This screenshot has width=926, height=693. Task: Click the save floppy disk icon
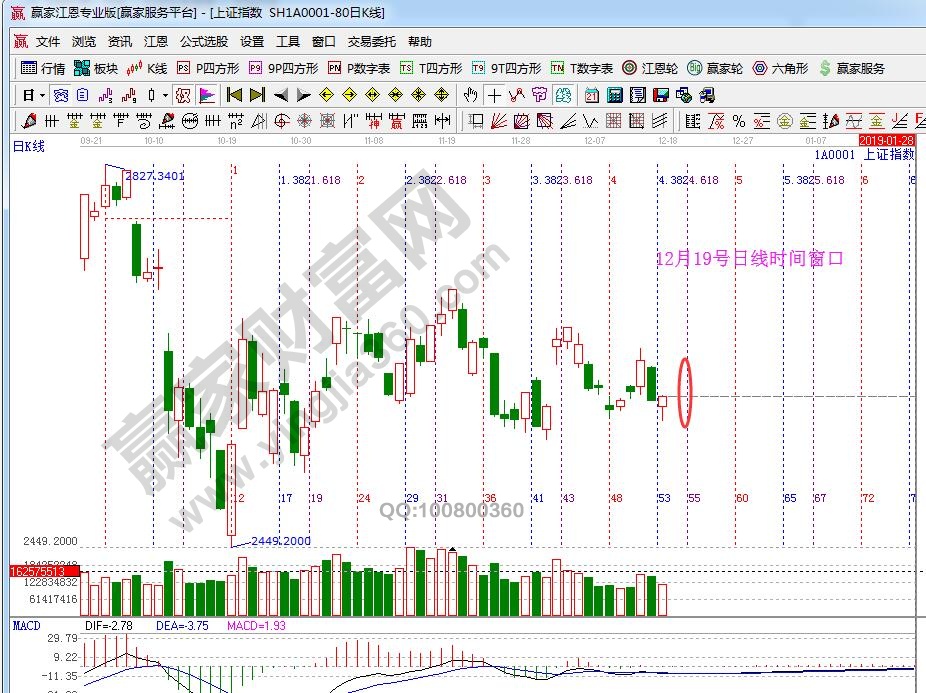click(660, 96)
